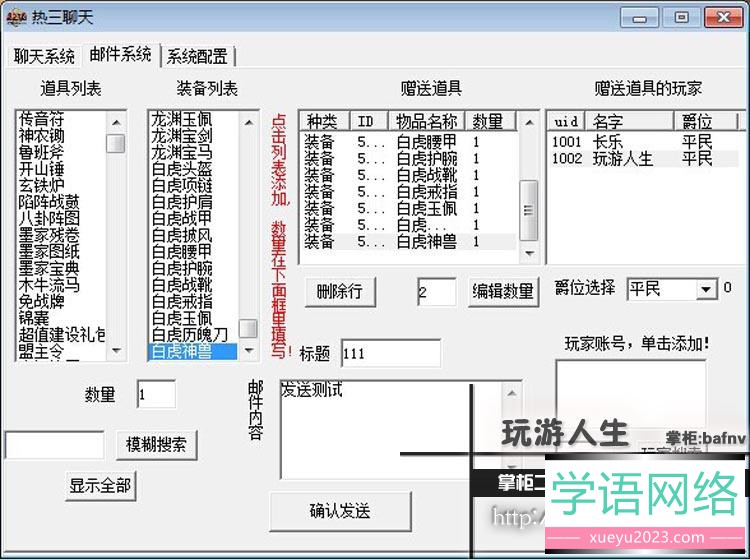The image size is (750, 559).
Task: Click the item list scrollbar down arrow
Action: (117, 353)
